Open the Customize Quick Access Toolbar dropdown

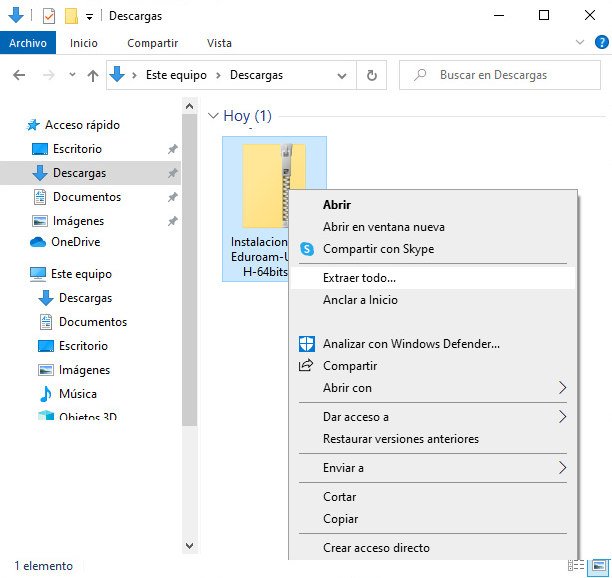[89, 17]
